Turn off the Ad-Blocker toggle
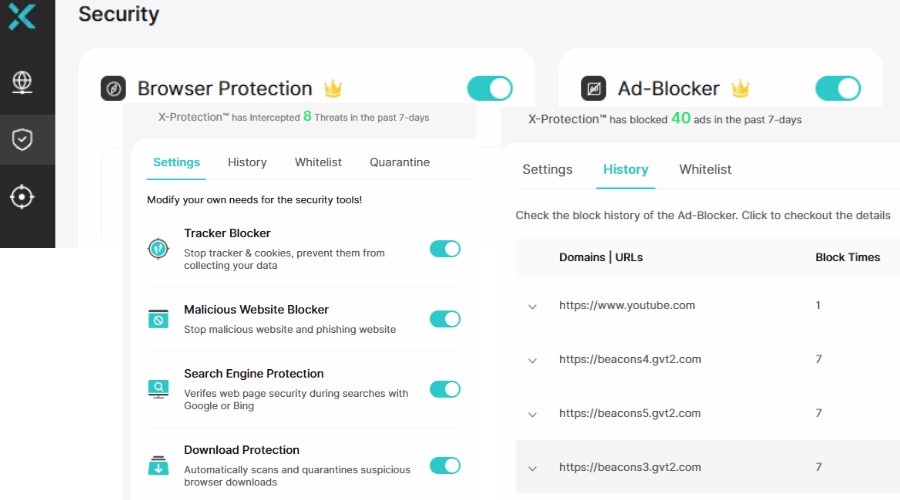 [838, 88]
